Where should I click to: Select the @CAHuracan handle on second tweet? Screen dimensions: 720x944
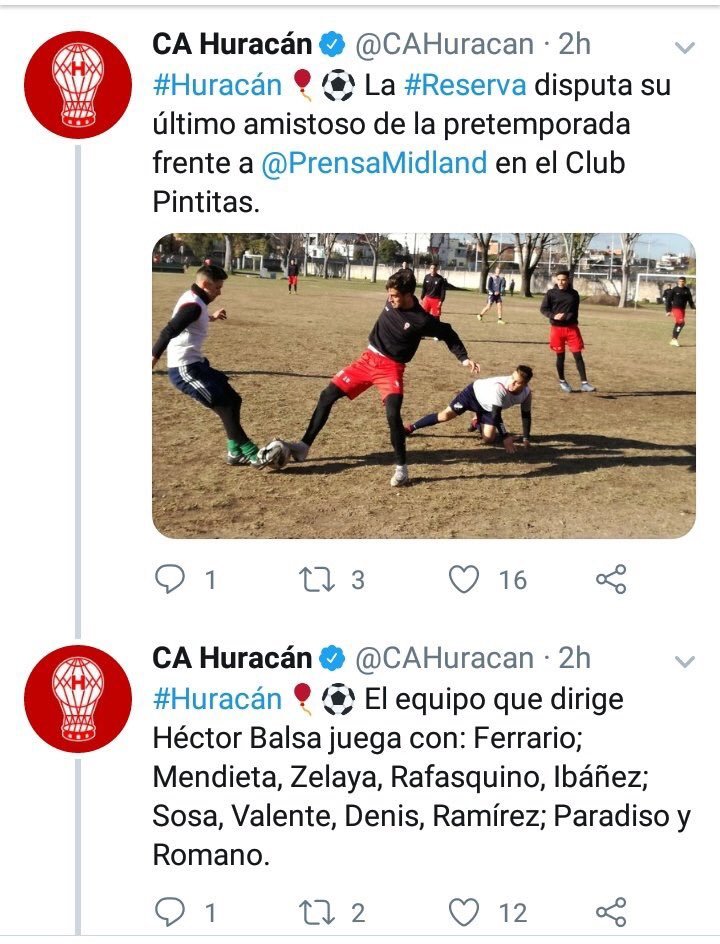click(444, 658)
